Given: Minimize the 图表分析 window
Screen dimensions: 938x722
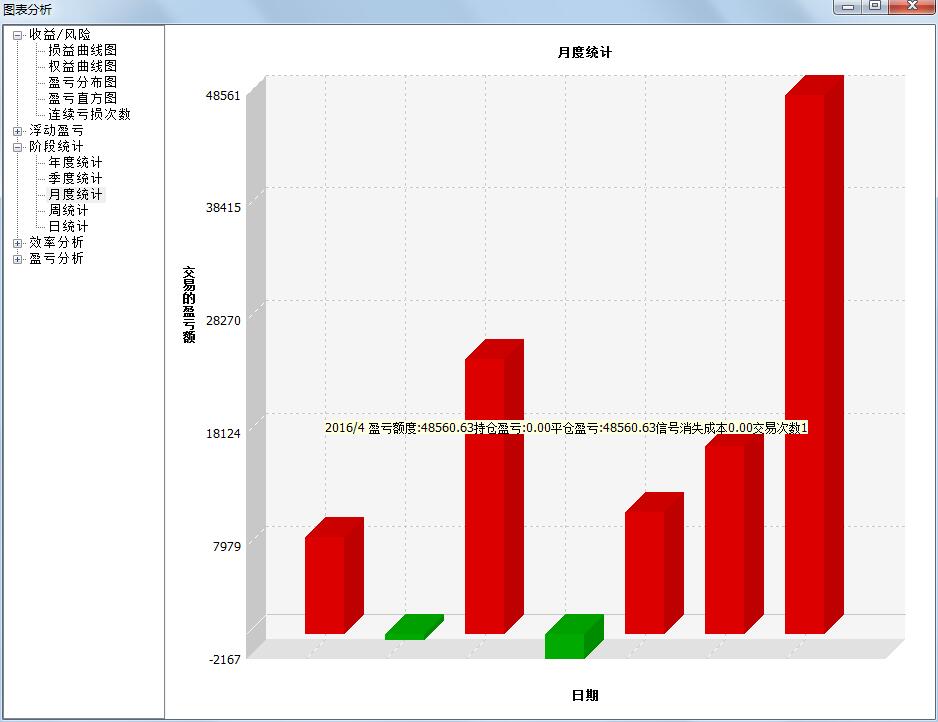Looking at the screenshot, I should [848, 7].
